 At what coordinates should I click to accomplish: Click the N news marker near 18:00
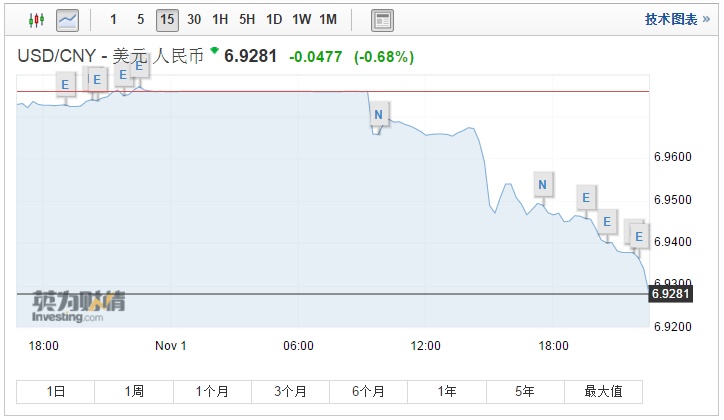pos(542,184)
